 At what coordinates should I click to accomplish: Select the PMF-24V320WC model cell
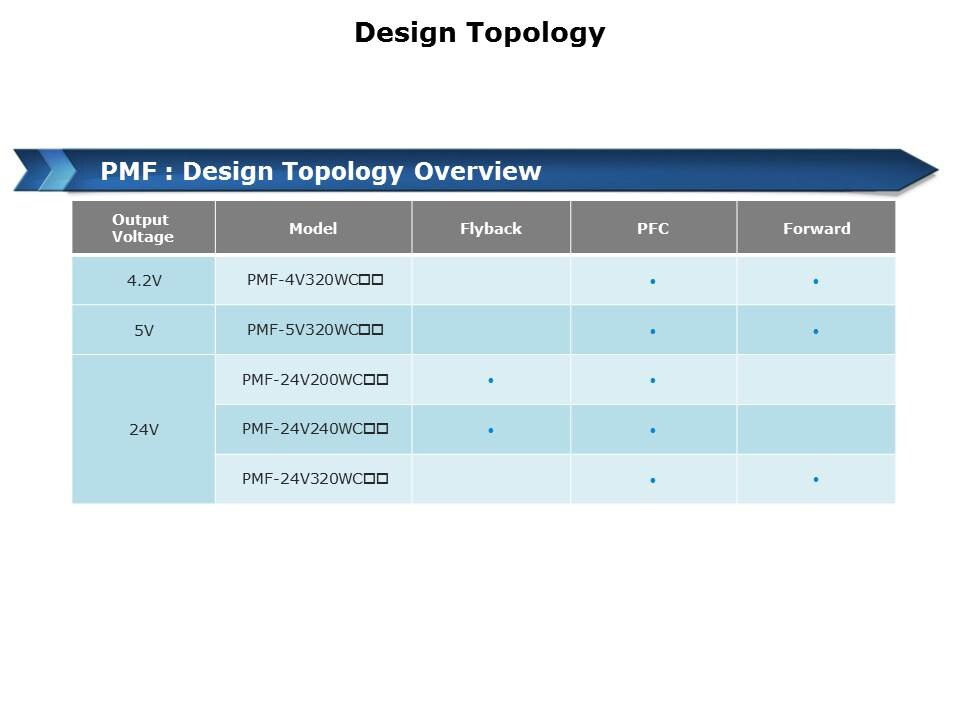(314, 479)
